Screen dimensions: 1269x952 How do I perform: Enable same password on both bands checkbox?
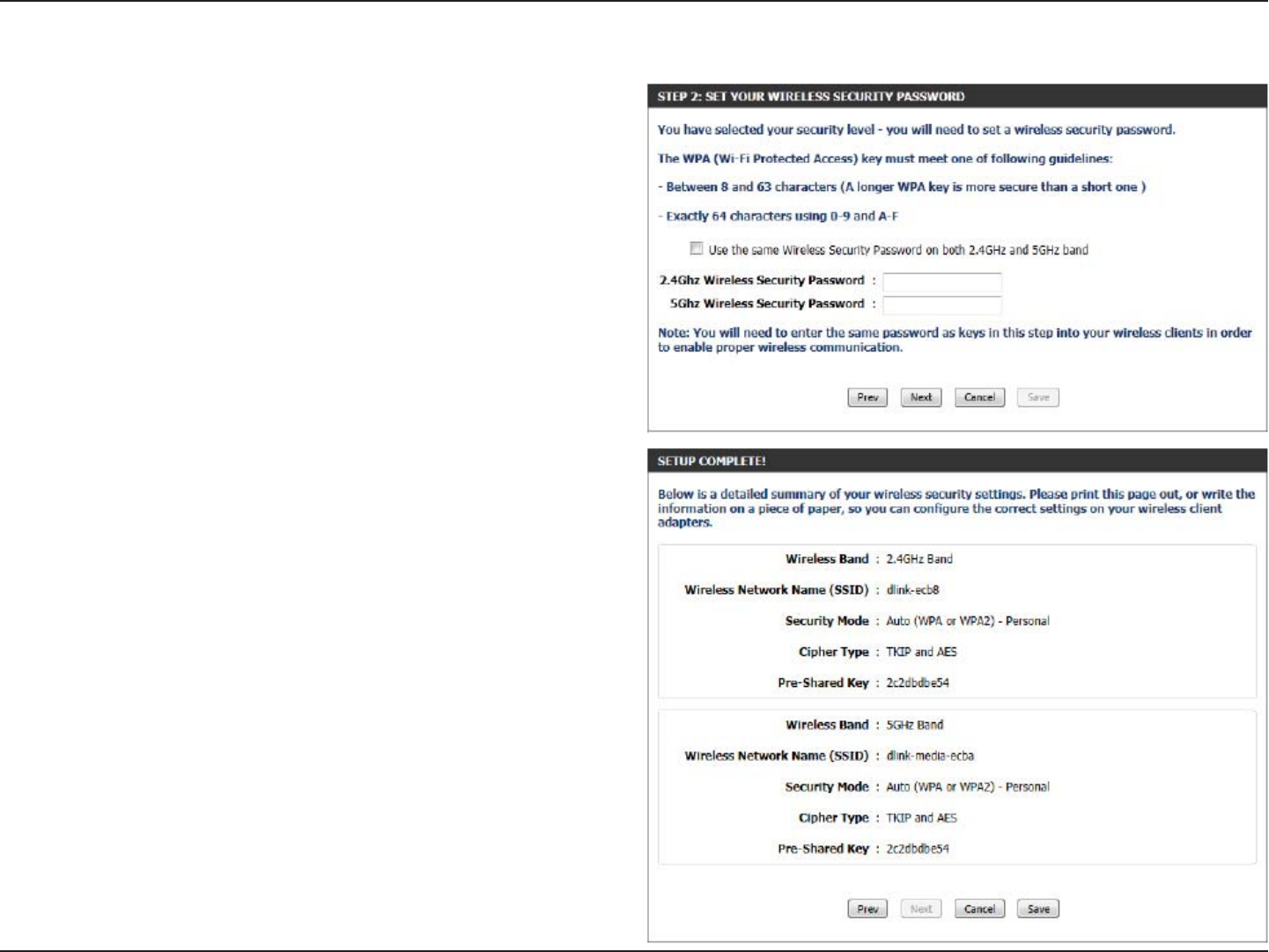(697, 249)
